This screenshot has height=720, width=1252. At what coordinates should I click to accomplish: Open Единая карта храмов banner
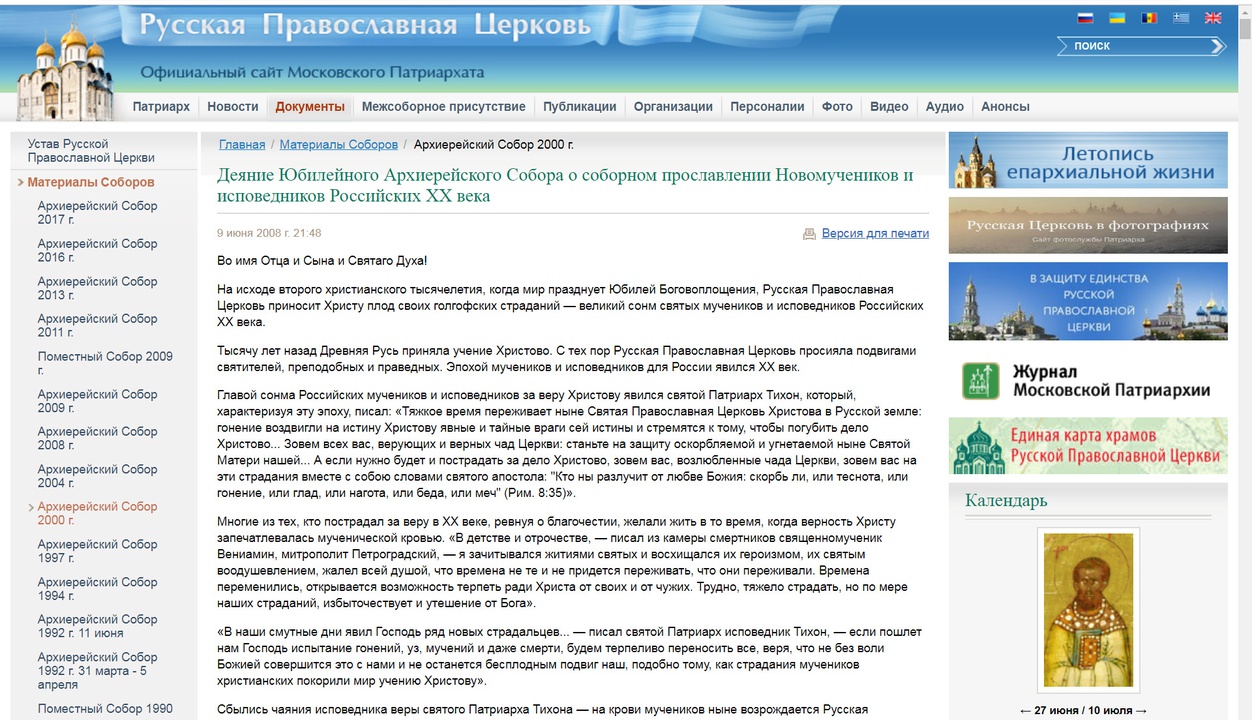pyautogui.click(x=1088, y=446)
